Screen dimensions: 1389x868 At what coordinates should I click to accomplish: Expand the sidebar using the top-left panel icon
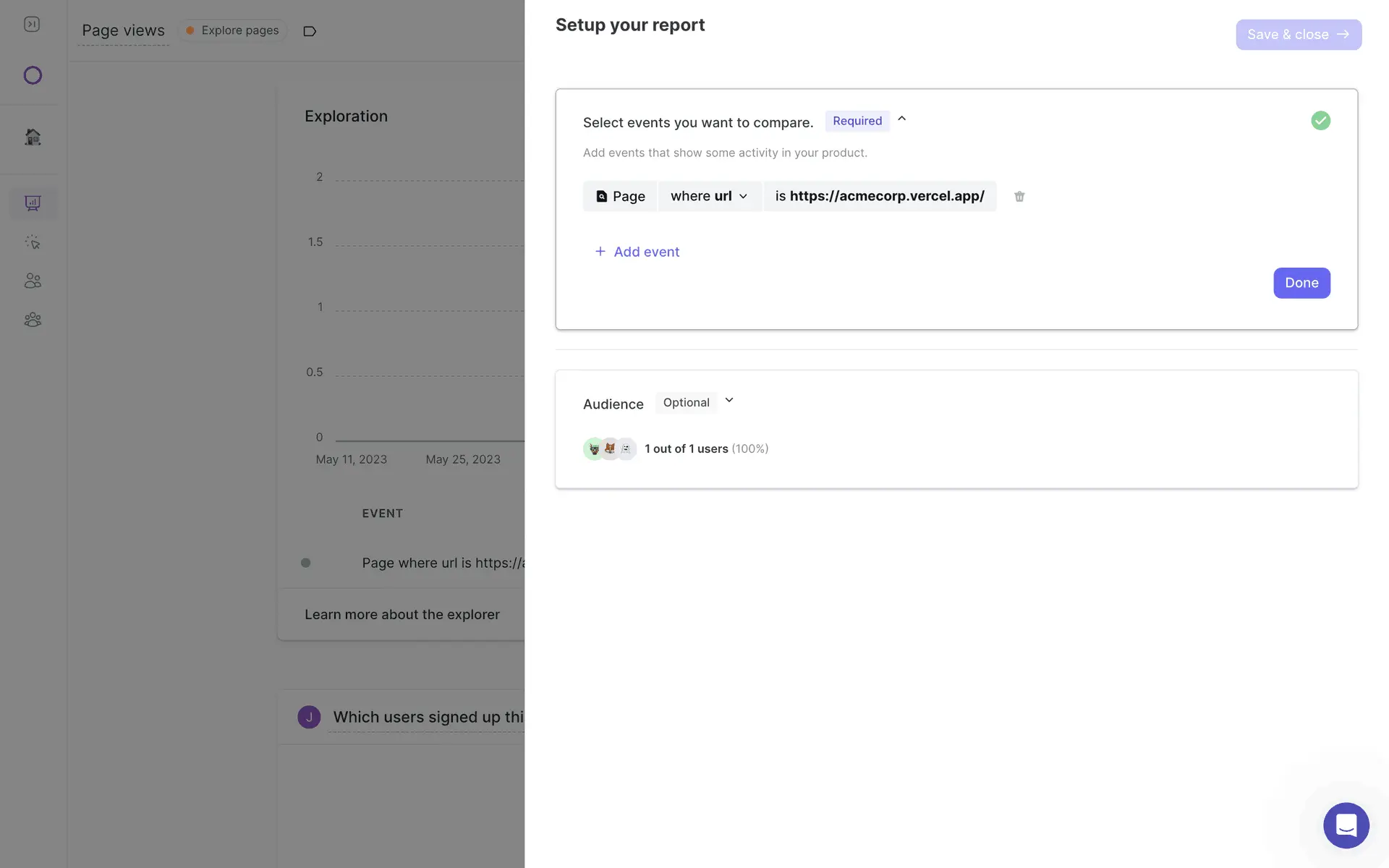point(32,25)
